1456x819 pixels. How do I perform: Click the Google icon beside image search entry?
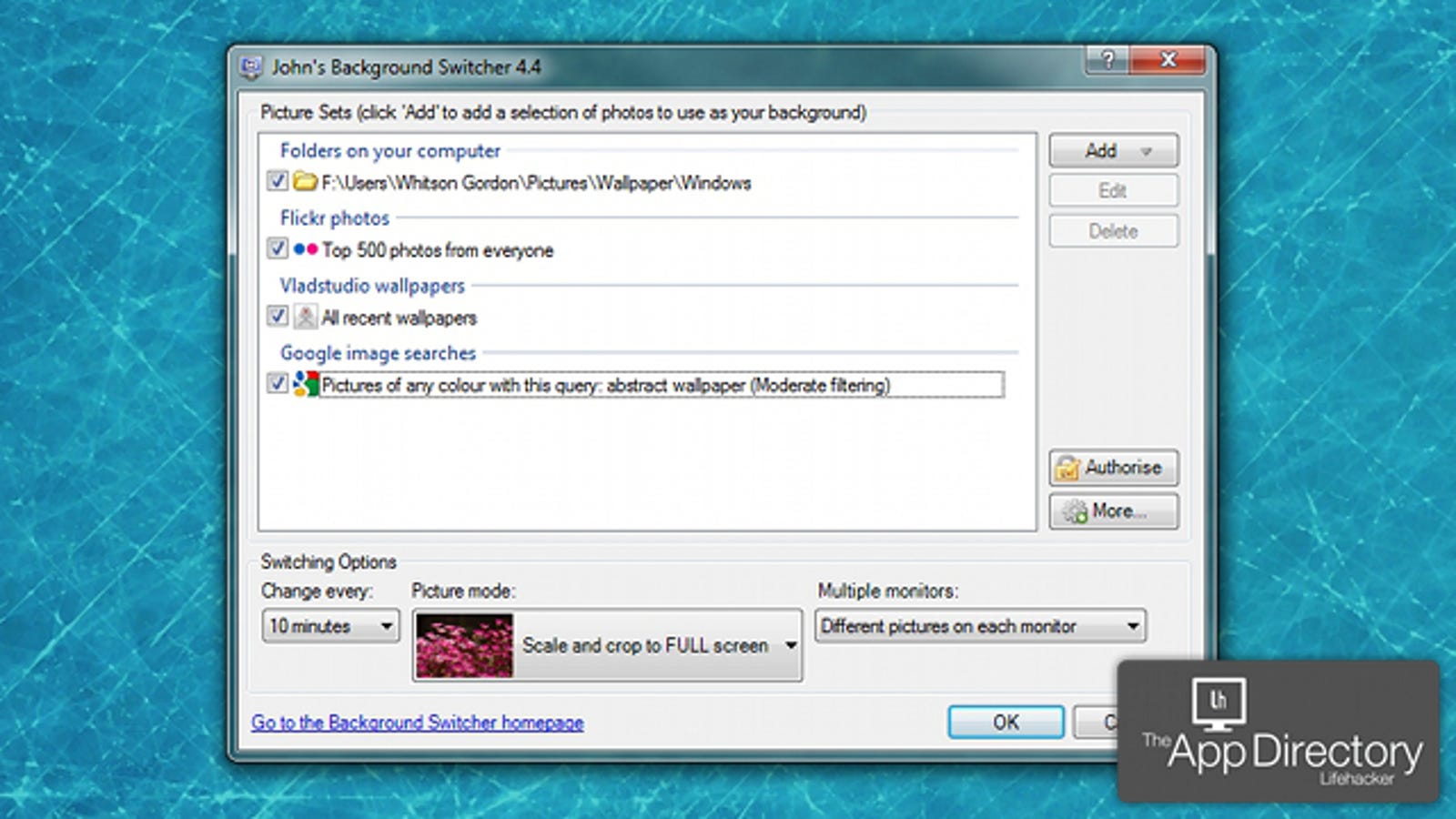(306, 384)
